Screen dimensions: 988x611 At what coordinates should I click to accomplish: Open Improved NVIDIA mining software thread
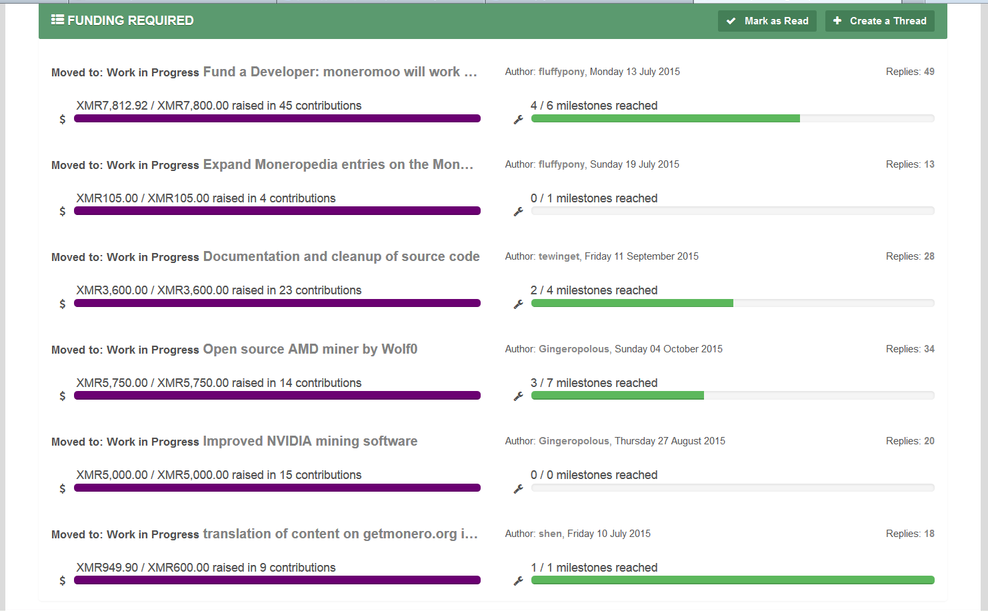tap(310, 441)
